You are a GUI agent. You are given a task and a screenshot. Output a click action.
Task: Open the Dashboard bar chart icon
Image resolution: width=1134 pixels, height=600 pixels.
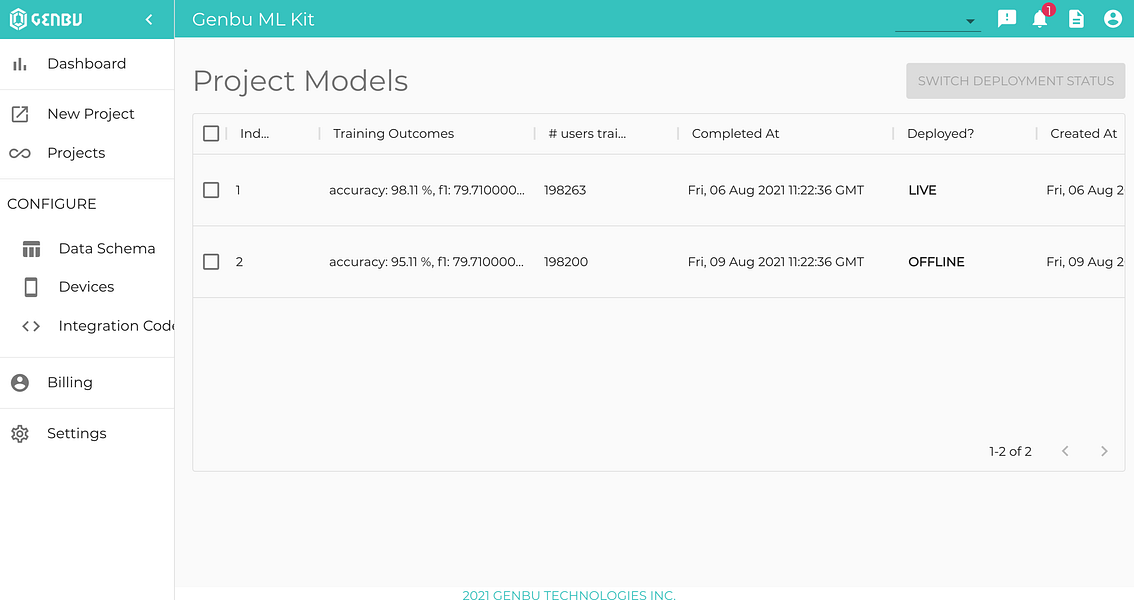coord(20,64)
